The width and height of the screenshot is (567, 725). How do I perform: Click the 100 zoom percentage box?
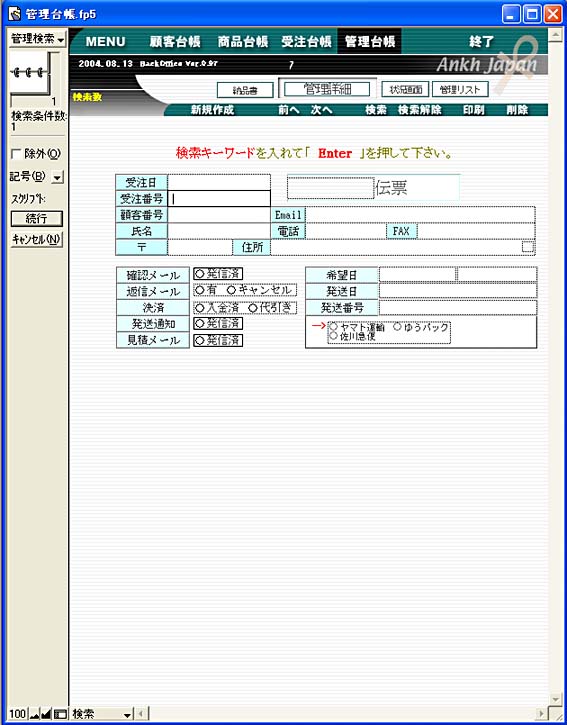(x=18, y=714)
